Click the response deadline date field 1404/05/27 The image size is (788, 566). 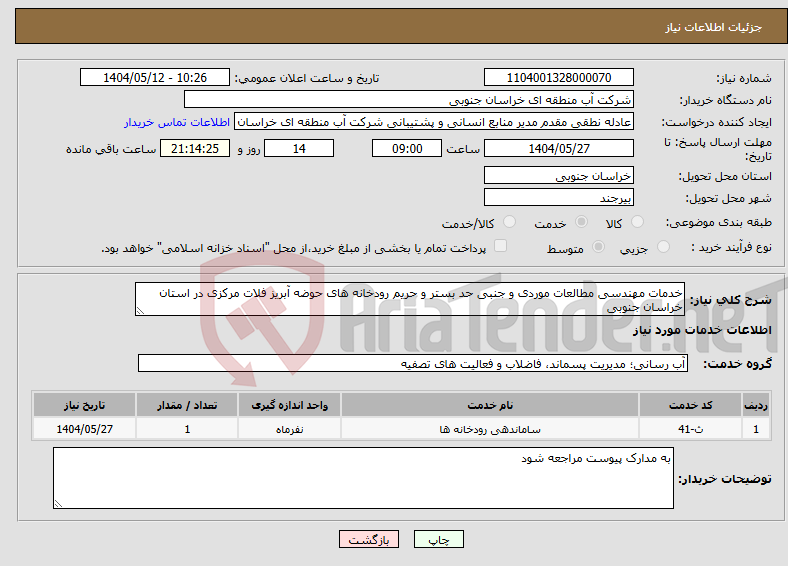point(559,148)
